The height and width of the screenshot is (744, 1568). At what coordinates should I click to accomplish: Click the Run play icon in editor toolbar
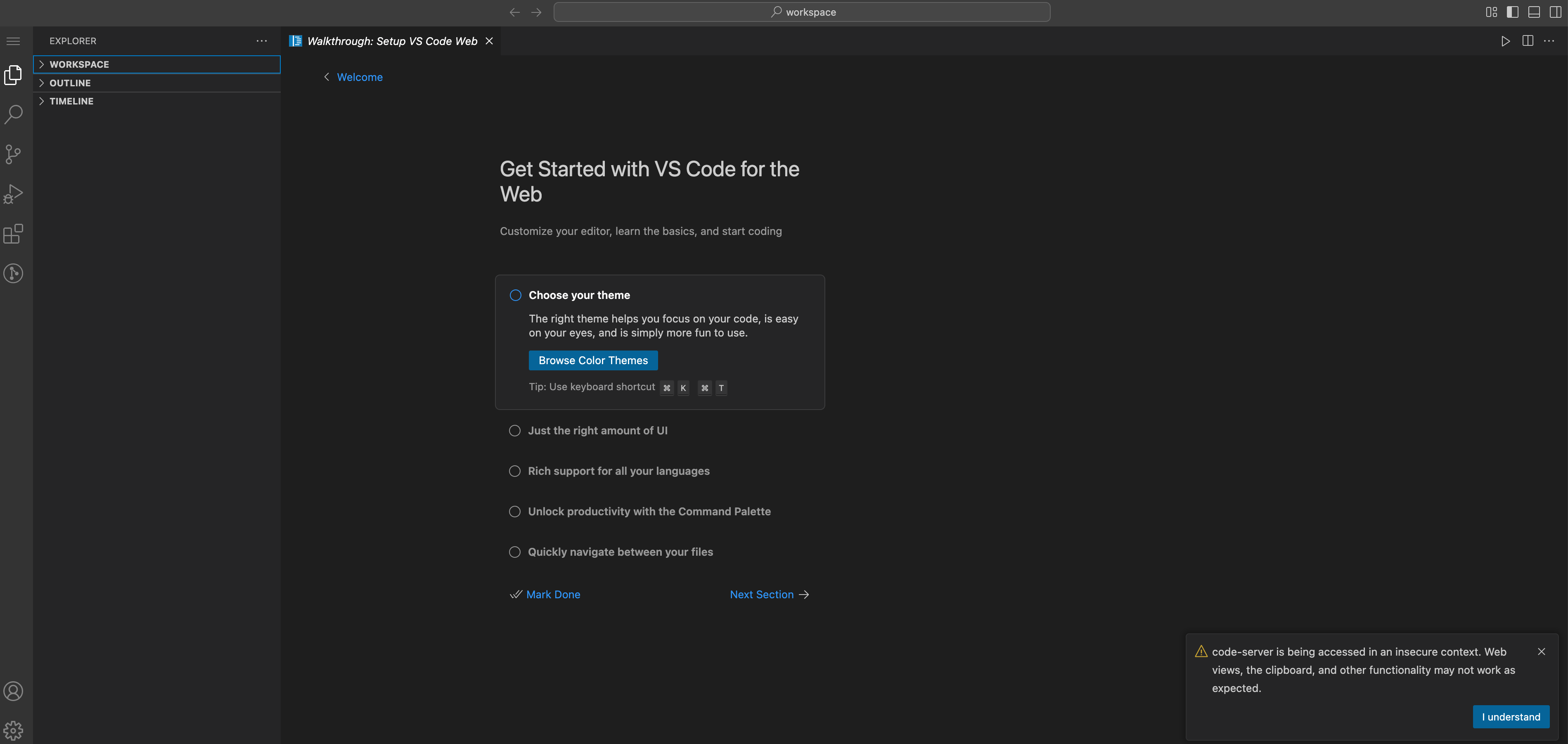point(1505,41)
